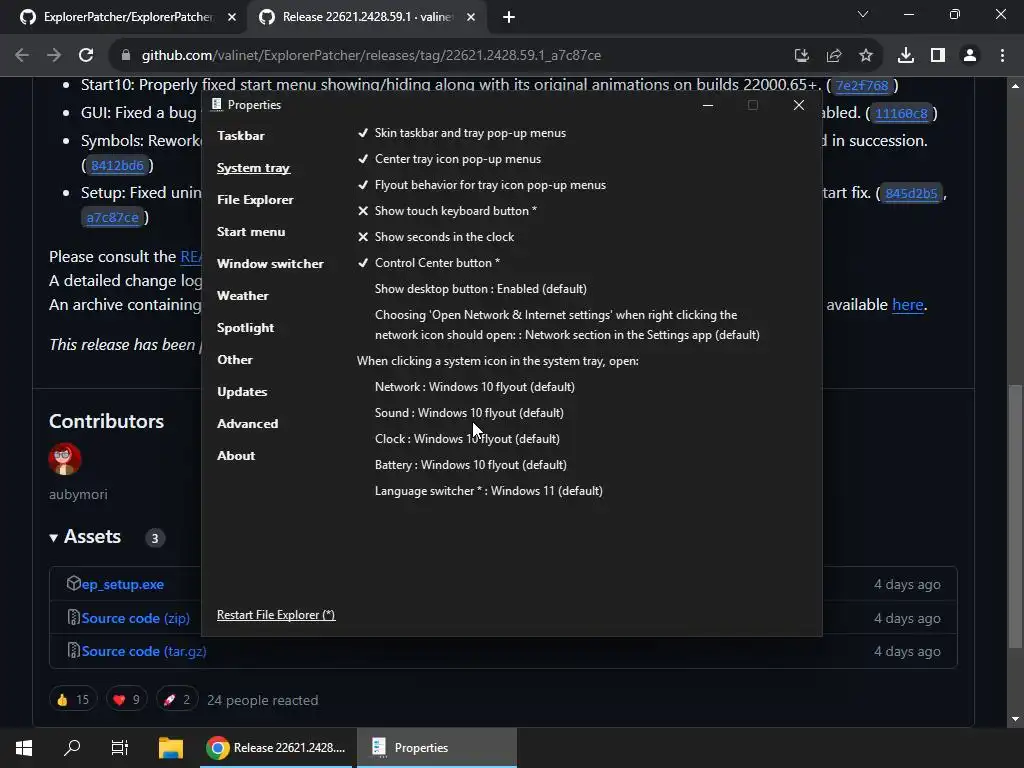Select System tray section
The height and width of the screenshot is (768, 1024).
click(x=253, y=168)
